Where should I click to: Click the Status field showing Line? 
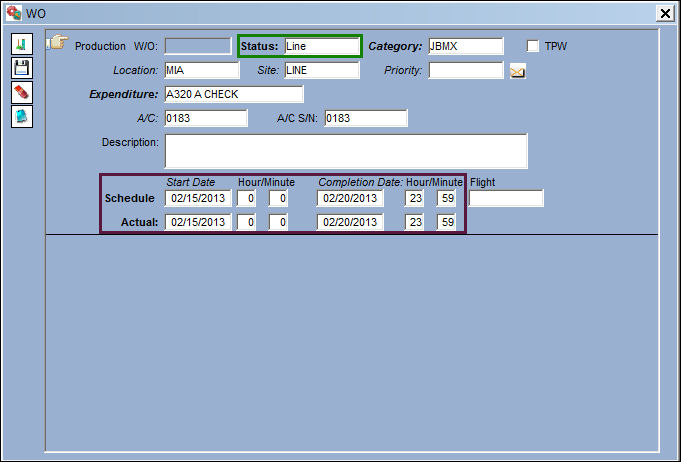click(x=322, y=46)
